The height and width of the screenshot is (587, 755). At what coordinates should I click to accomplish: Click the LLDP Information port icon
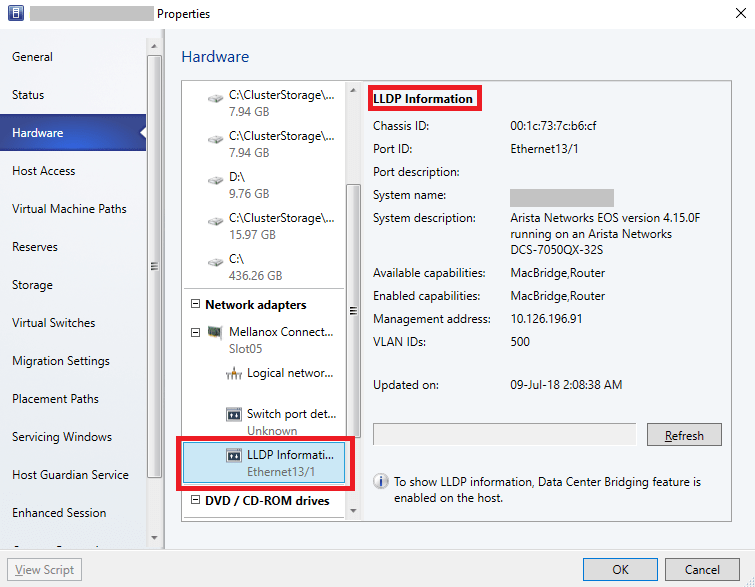234,456
